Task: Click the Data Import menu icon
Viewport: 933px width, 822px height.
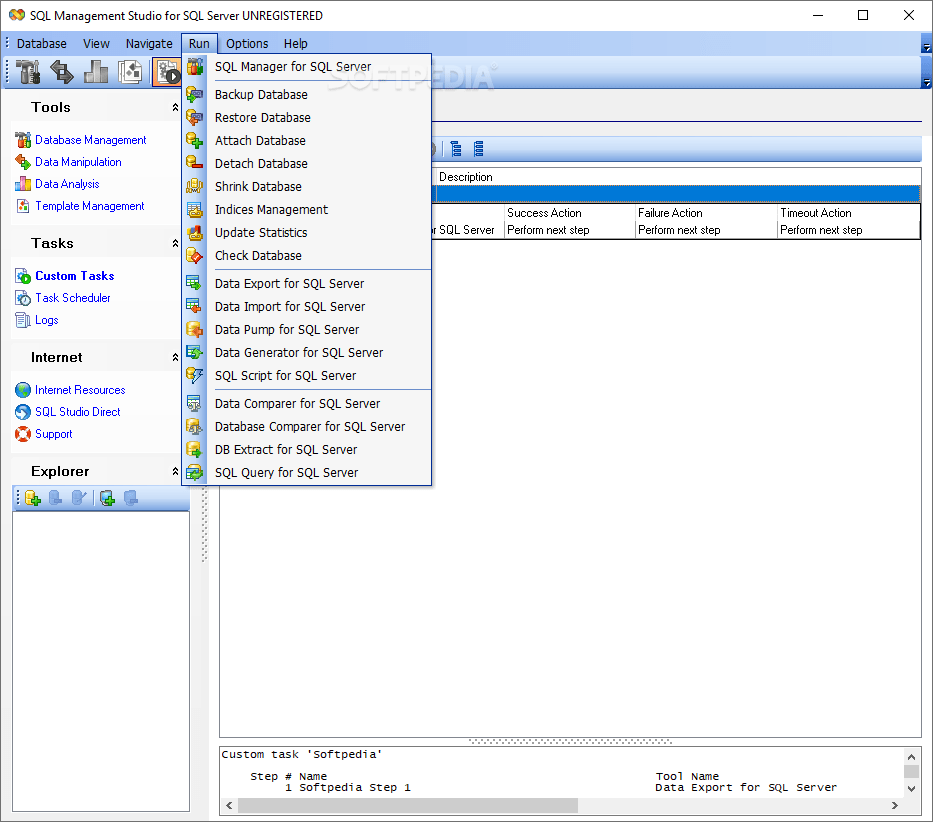Action: point(195,307)
